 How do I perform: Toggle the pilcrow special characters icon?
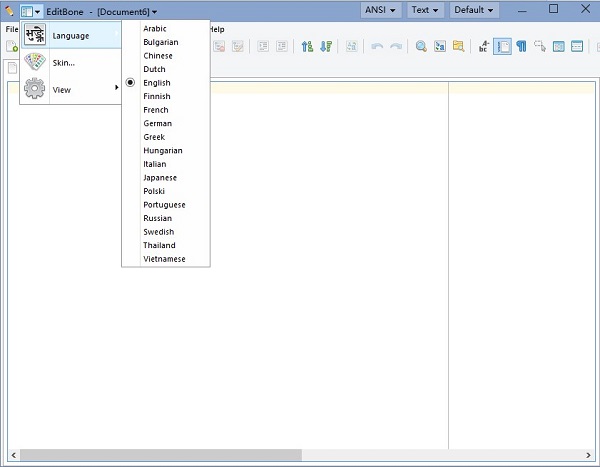click(521, 46)
